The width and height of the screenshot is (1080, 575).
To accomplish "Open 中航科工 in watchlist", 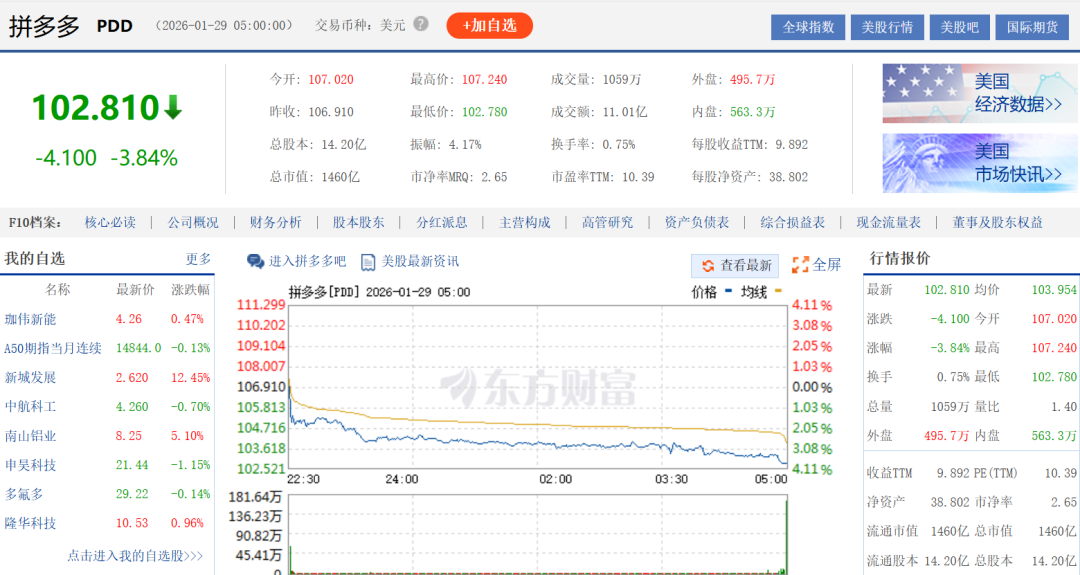I will point(30,406).
